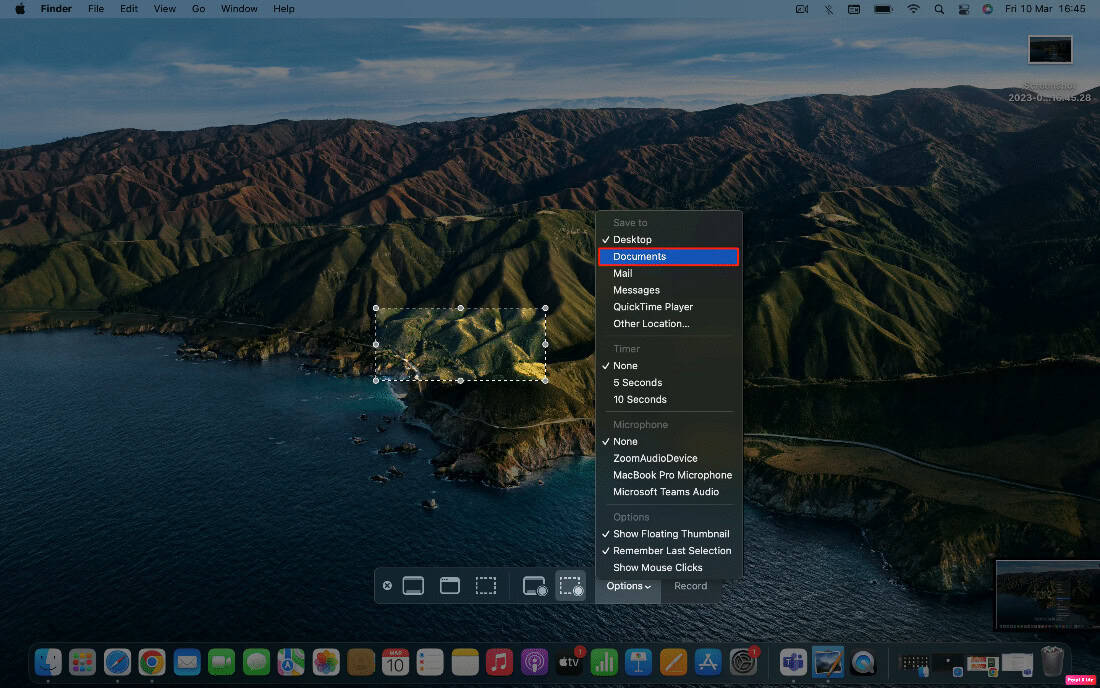1100x688 pixels.
Task: Open Notes in the Dock
Action: click(464, 661)
